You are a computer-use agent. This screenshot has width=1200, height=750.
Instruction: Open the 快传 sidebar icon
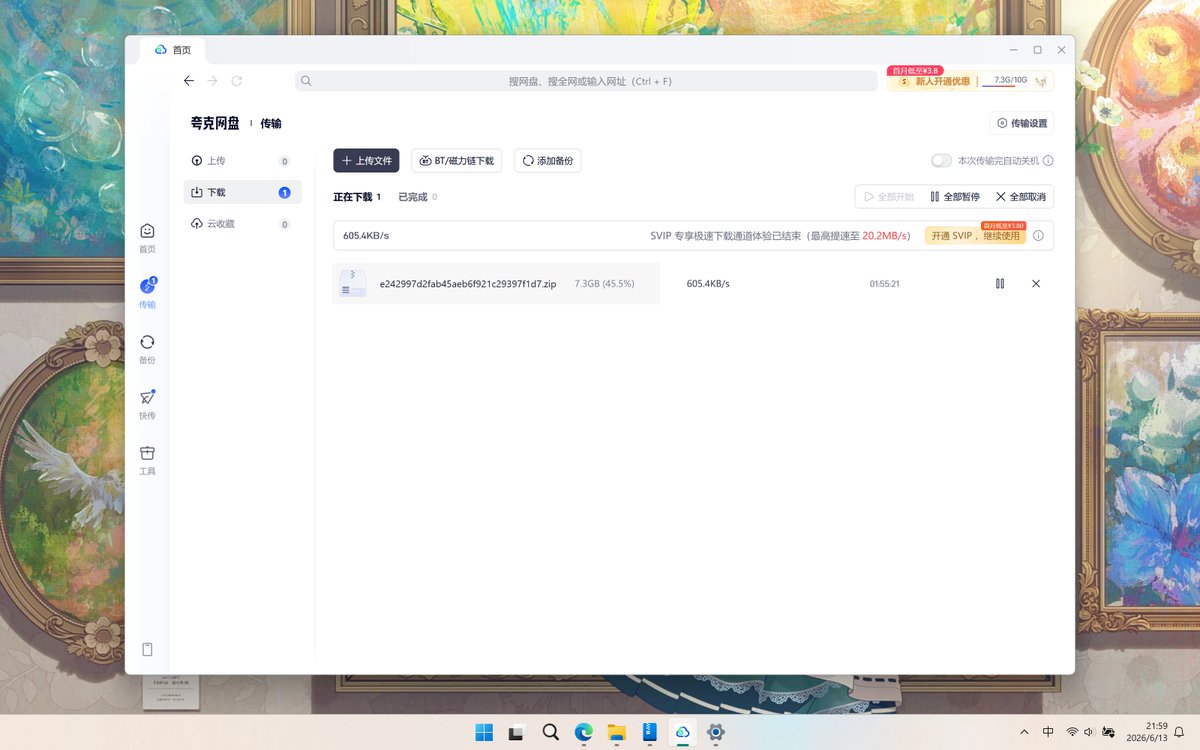click(x=147, y=404)
